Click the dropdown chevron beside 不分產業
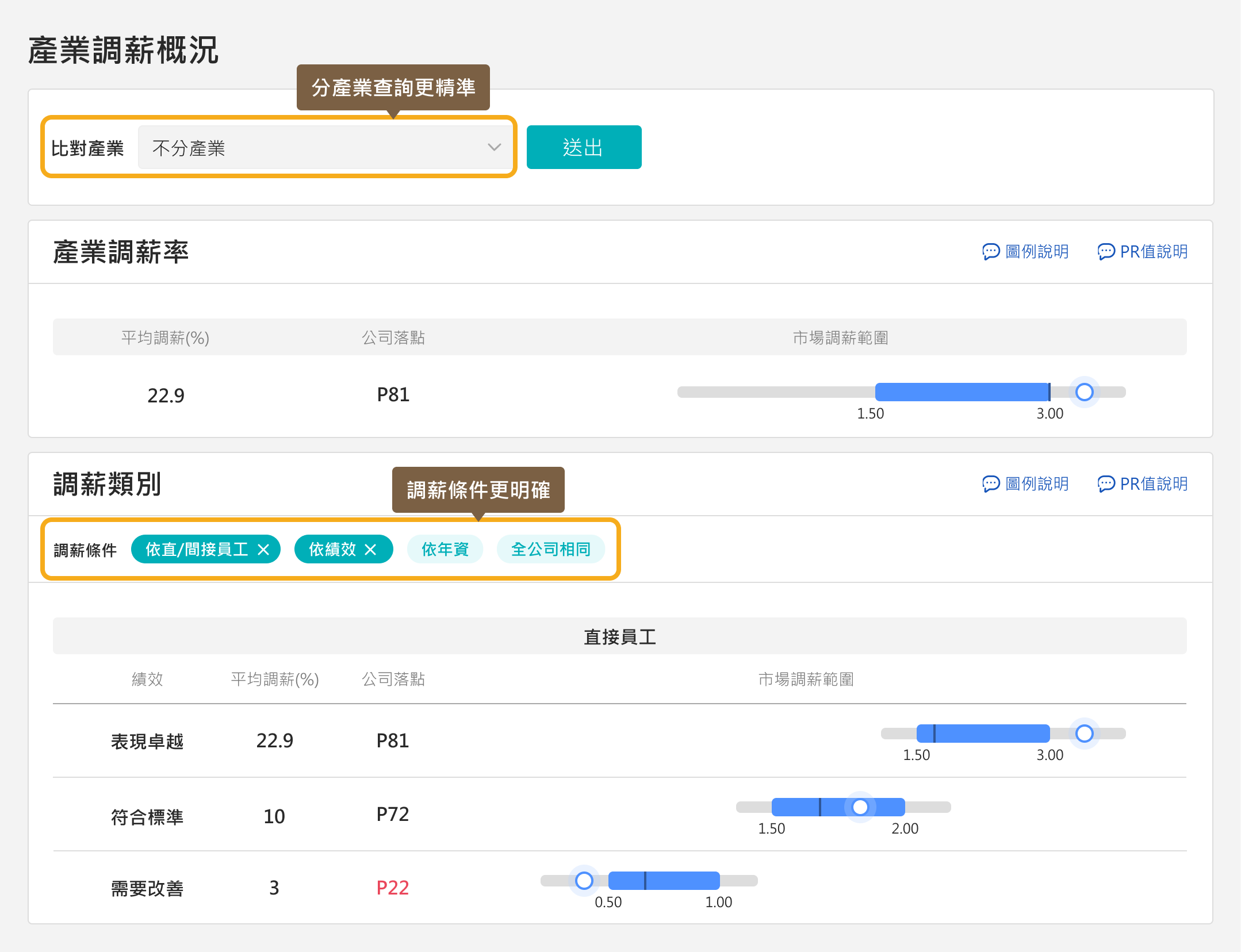Viewport: 1241px width, 952px height. point(494,148)
